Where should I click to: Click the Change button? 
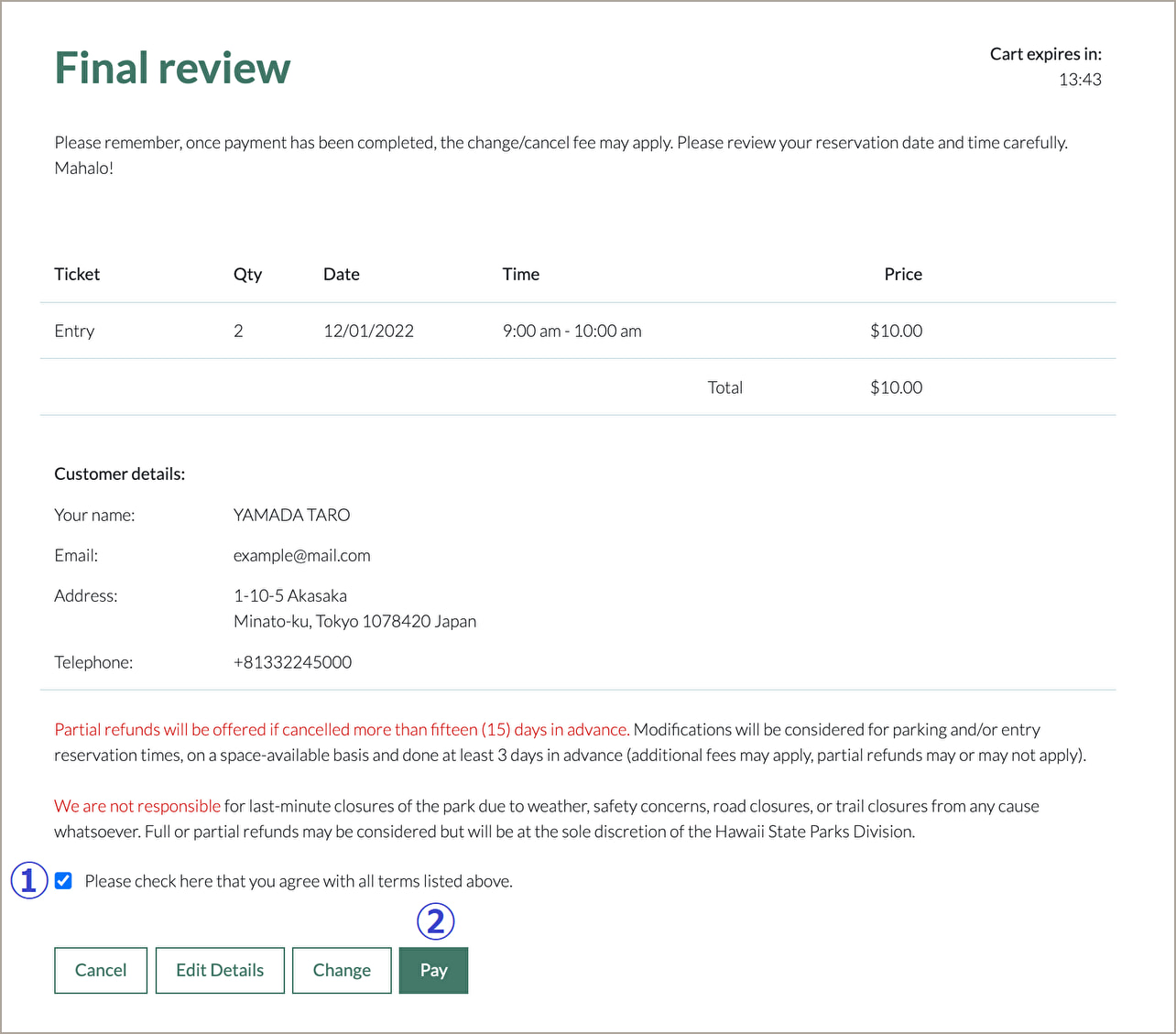pyautogui.click(x=342, y=970)
